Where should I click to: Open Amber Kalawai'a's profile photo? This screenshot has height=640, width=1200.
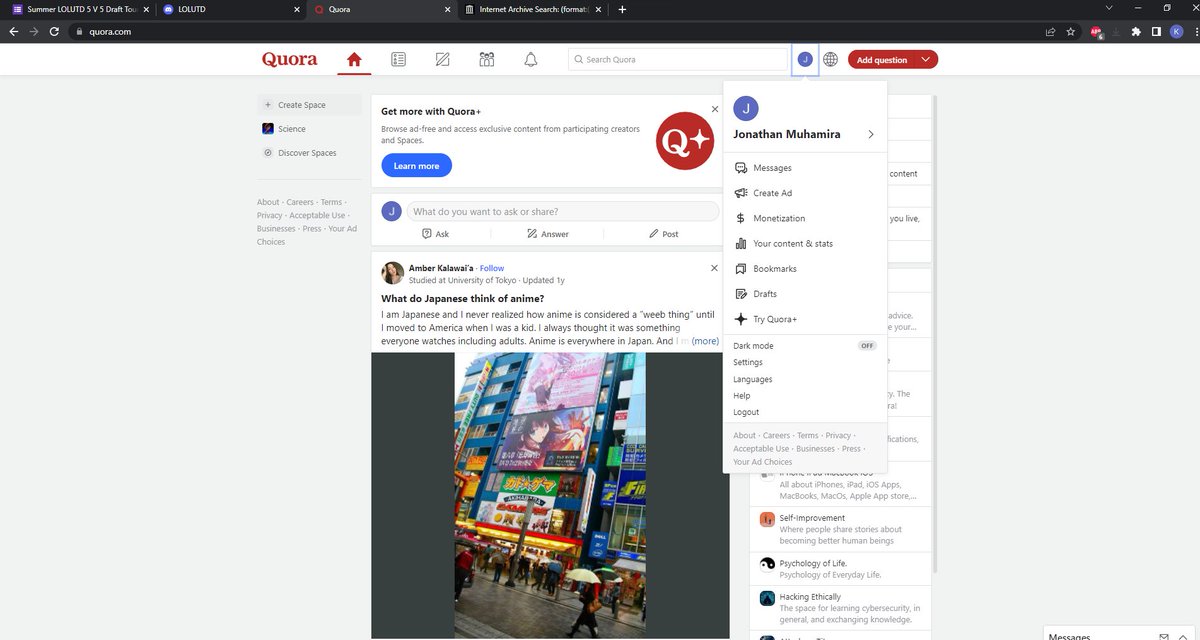coord(393,273)
